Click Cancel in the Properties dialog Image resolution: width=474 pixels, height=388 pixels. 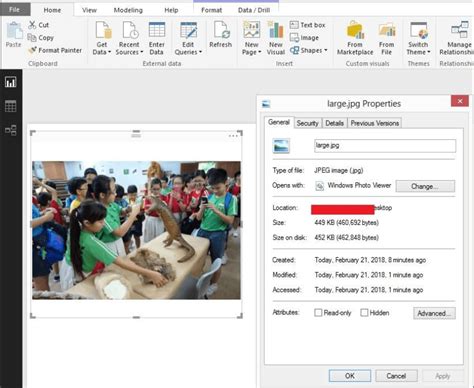(396, 376)
